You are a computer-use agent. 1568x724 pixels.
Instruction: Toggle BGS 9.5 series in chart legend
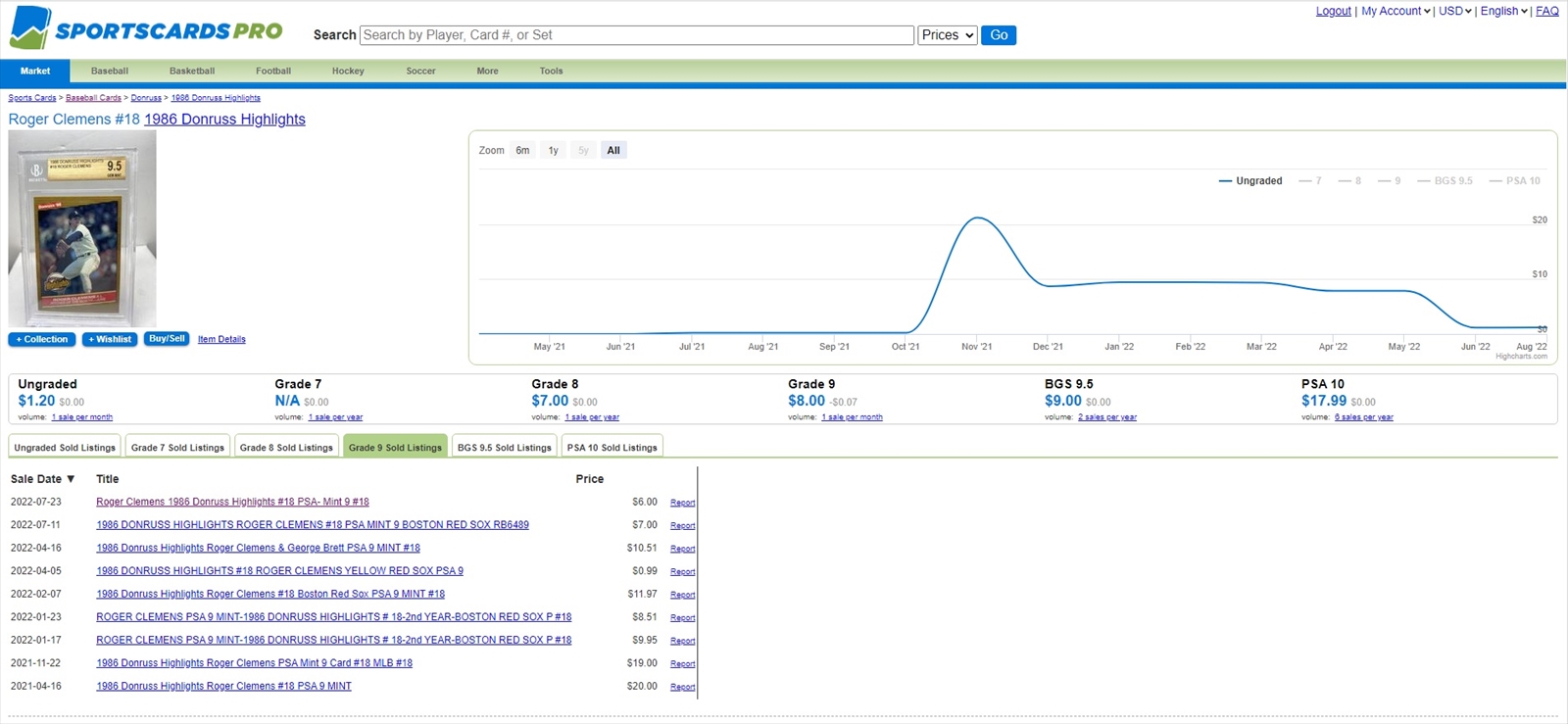[x=1445, y=181]
